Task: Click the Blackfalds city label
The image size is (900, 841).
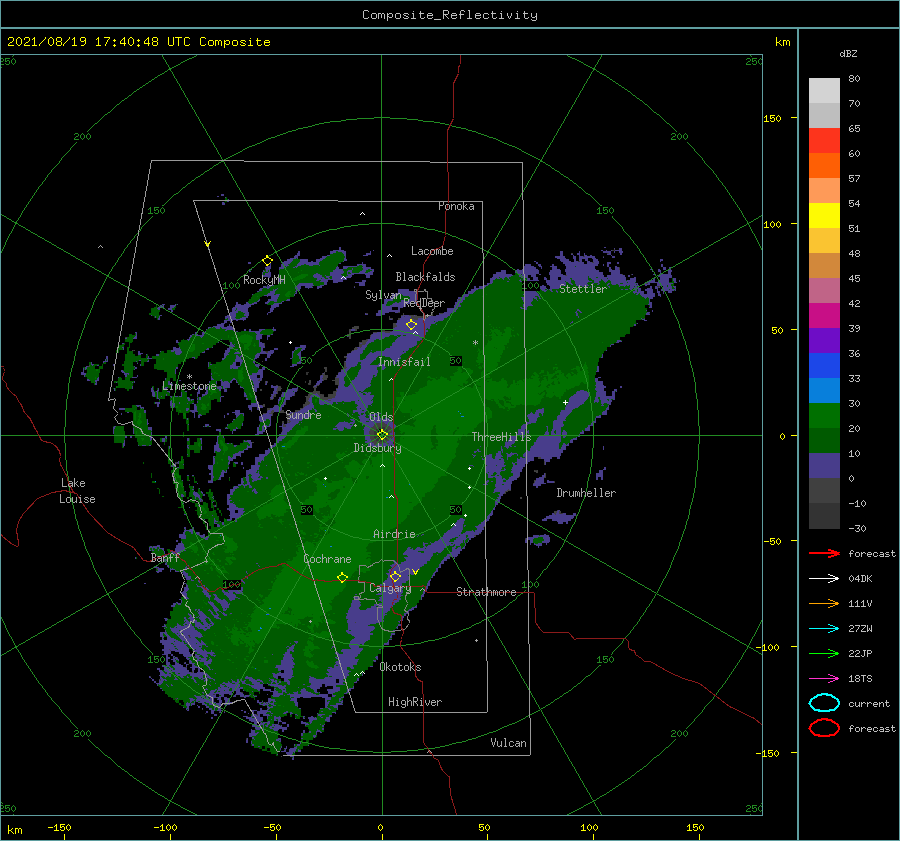Action: tap(425, 277)
